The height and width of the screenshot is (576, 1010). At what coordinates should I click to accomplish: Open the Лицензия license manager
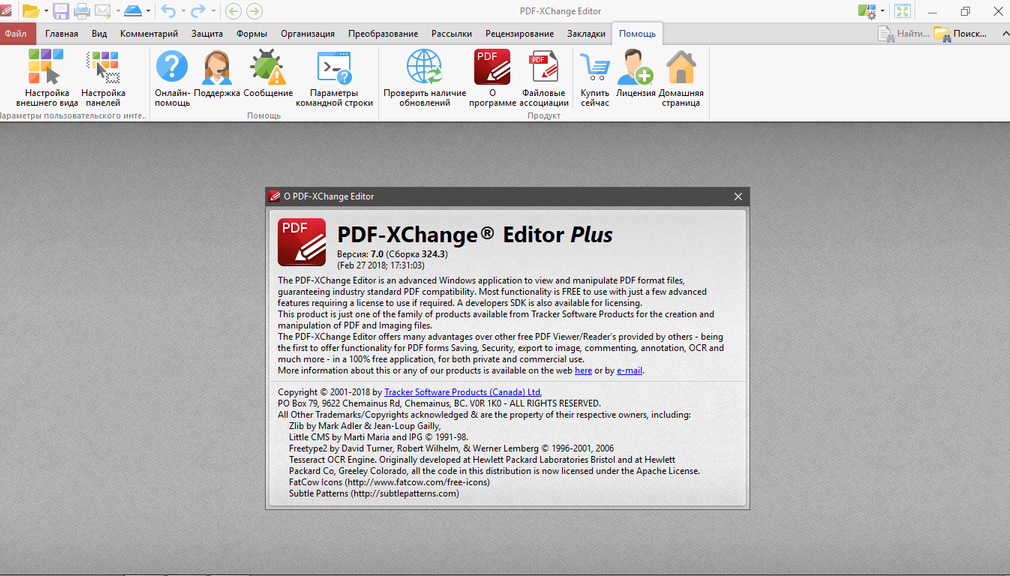click(635, 74)
